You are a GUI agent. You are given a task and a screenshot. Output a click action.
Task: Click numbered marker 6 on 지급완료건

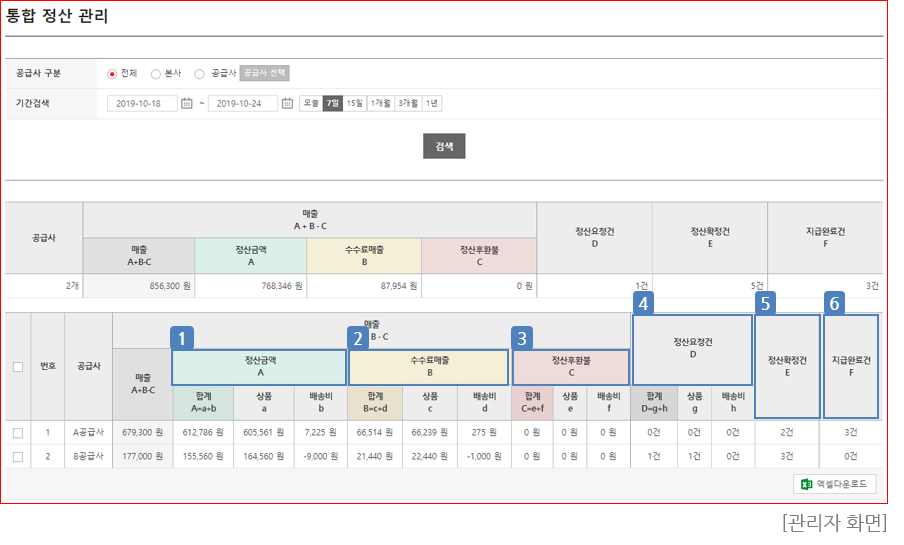point(837,302)
